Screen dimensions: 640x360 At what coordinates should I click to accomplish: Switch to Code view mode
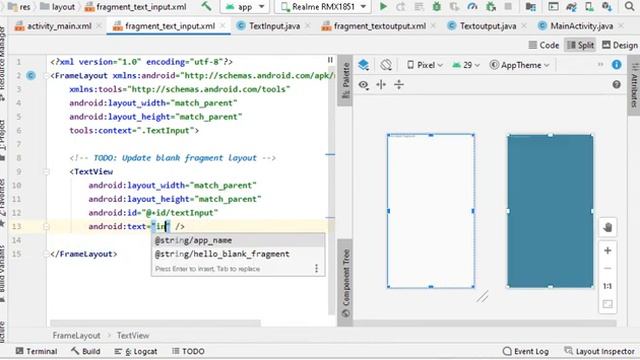[544, 45]
